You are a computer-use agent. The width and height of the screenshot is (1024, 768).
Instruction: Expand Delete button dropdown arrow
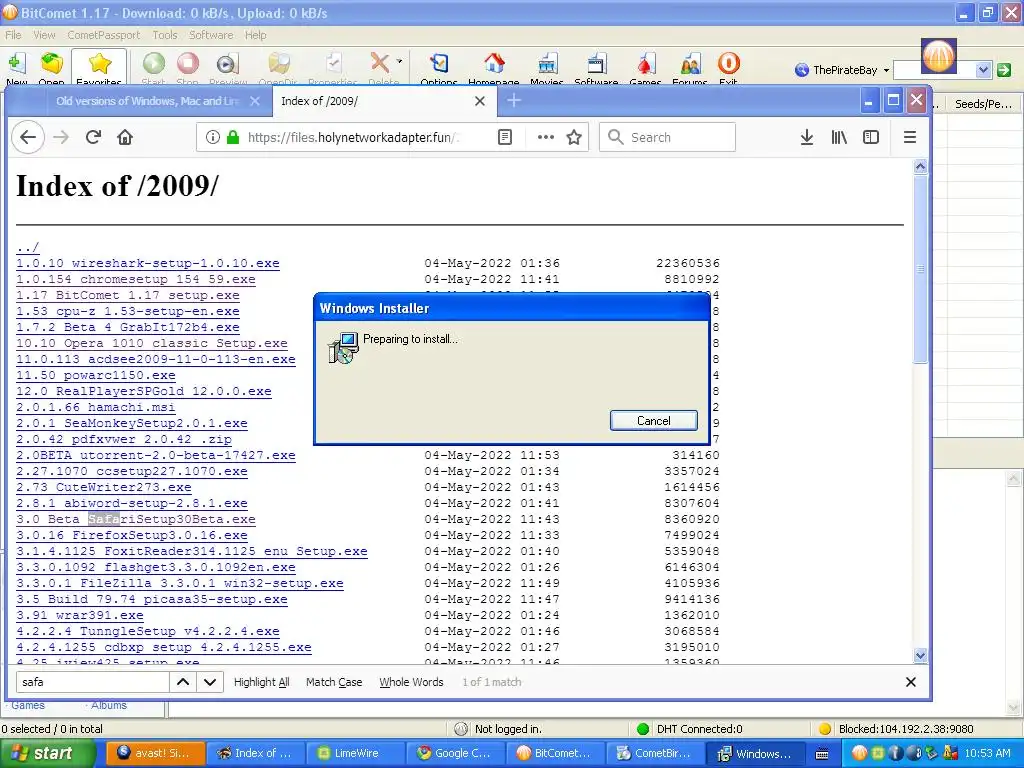[x=399, y=61]
